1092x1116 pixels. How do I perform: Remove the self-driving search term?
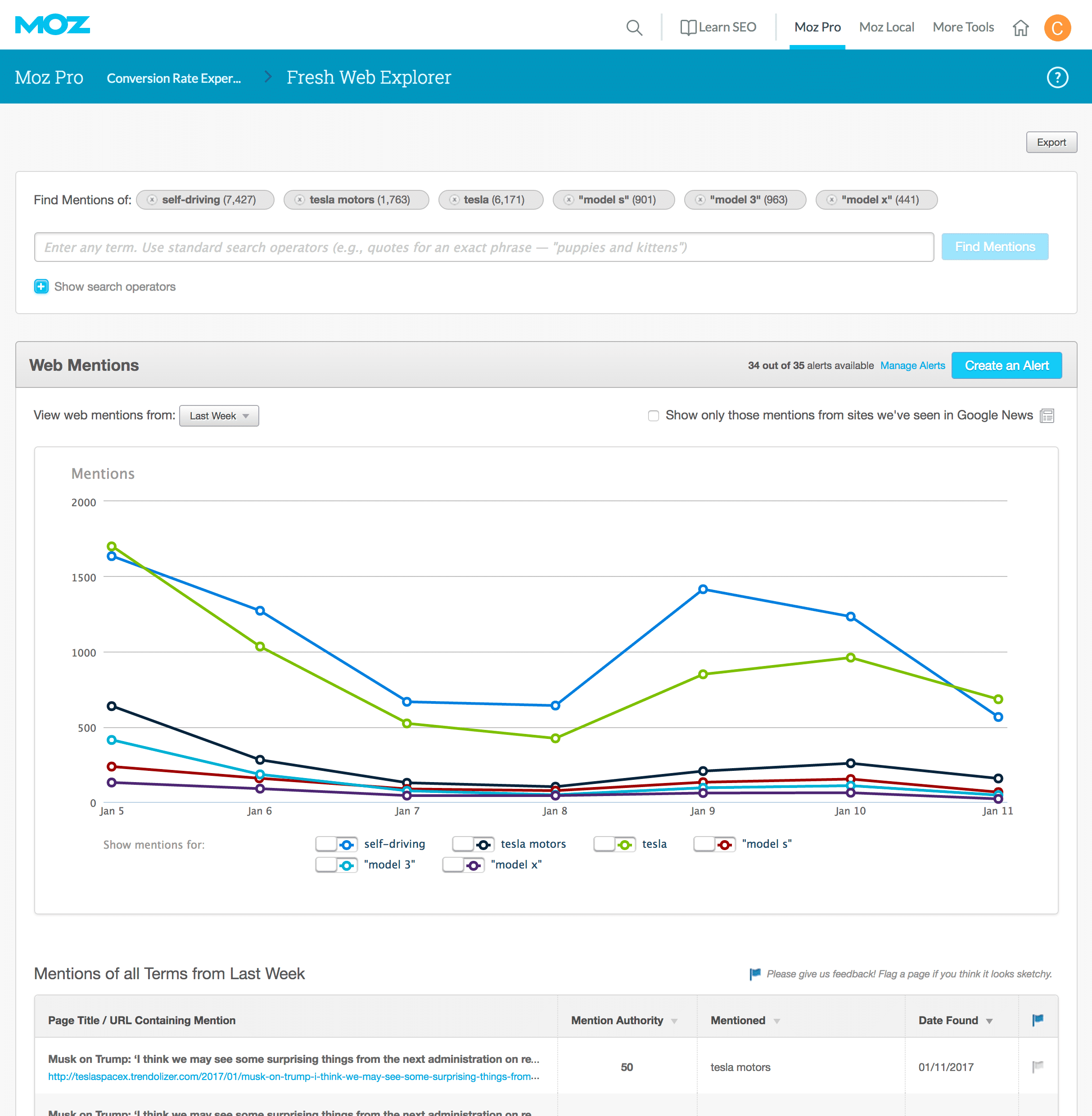[x=152, y=199]
